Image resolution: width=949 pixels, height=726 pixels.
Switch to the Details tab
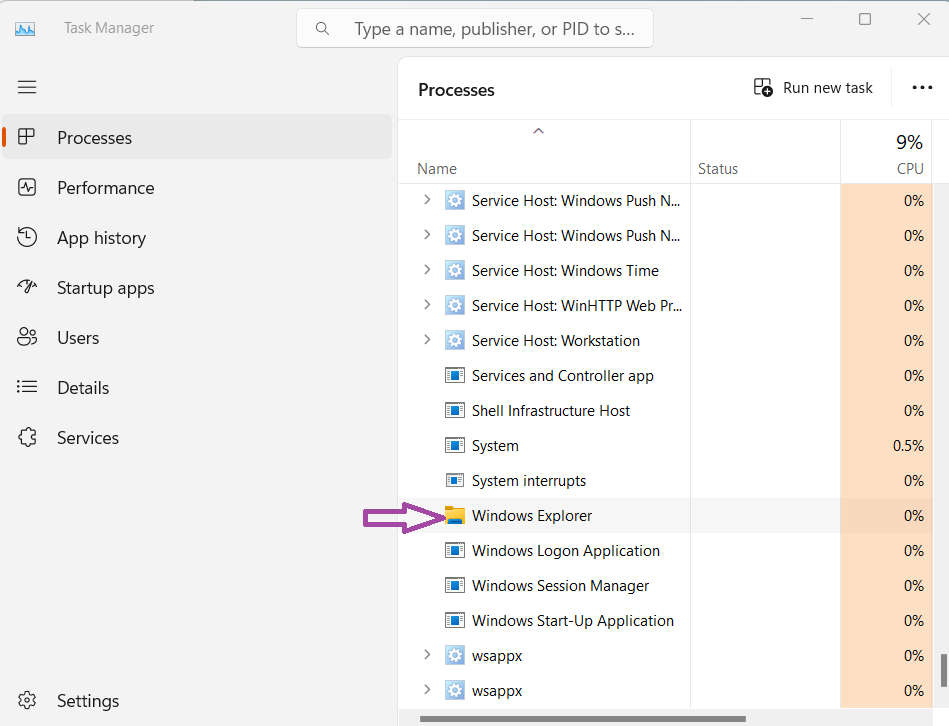pos(83,388)
